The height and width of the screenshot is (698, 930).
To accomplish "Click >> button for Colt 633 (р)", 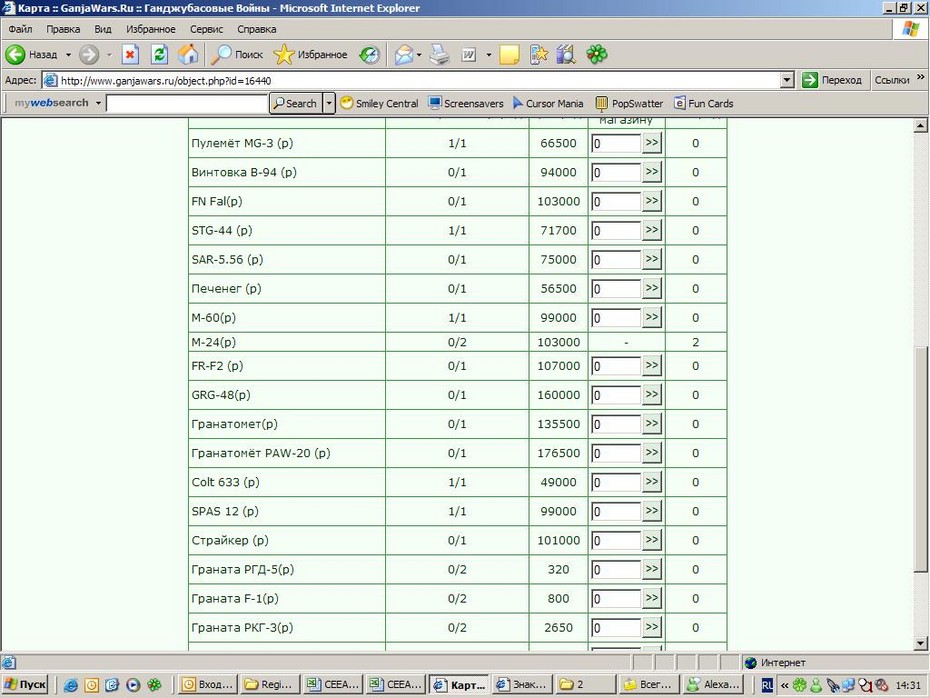I will click(651, 482).
